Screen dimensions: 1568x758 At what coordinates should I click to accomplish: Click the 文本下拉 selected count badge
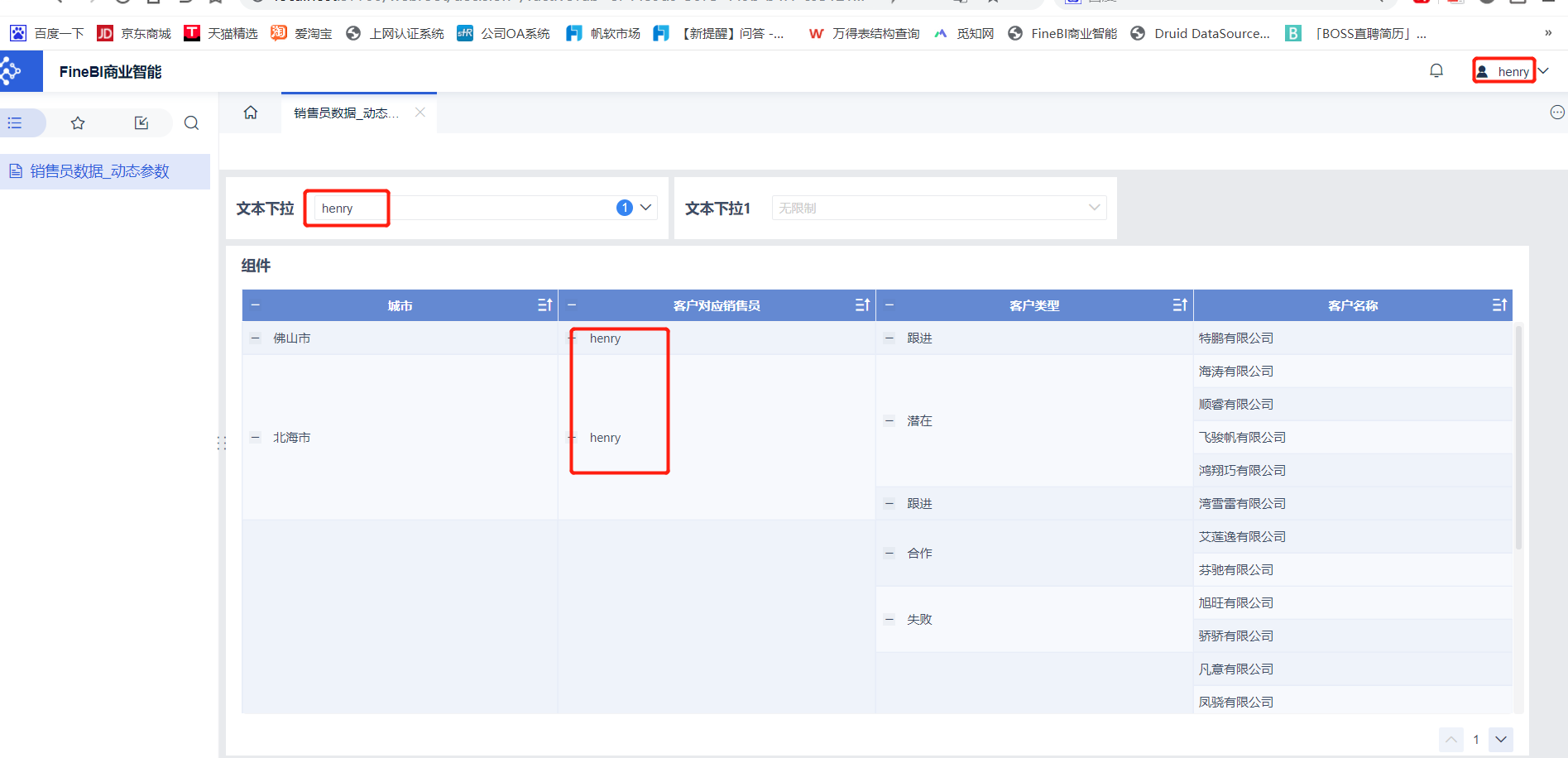(x=625, y=208)
